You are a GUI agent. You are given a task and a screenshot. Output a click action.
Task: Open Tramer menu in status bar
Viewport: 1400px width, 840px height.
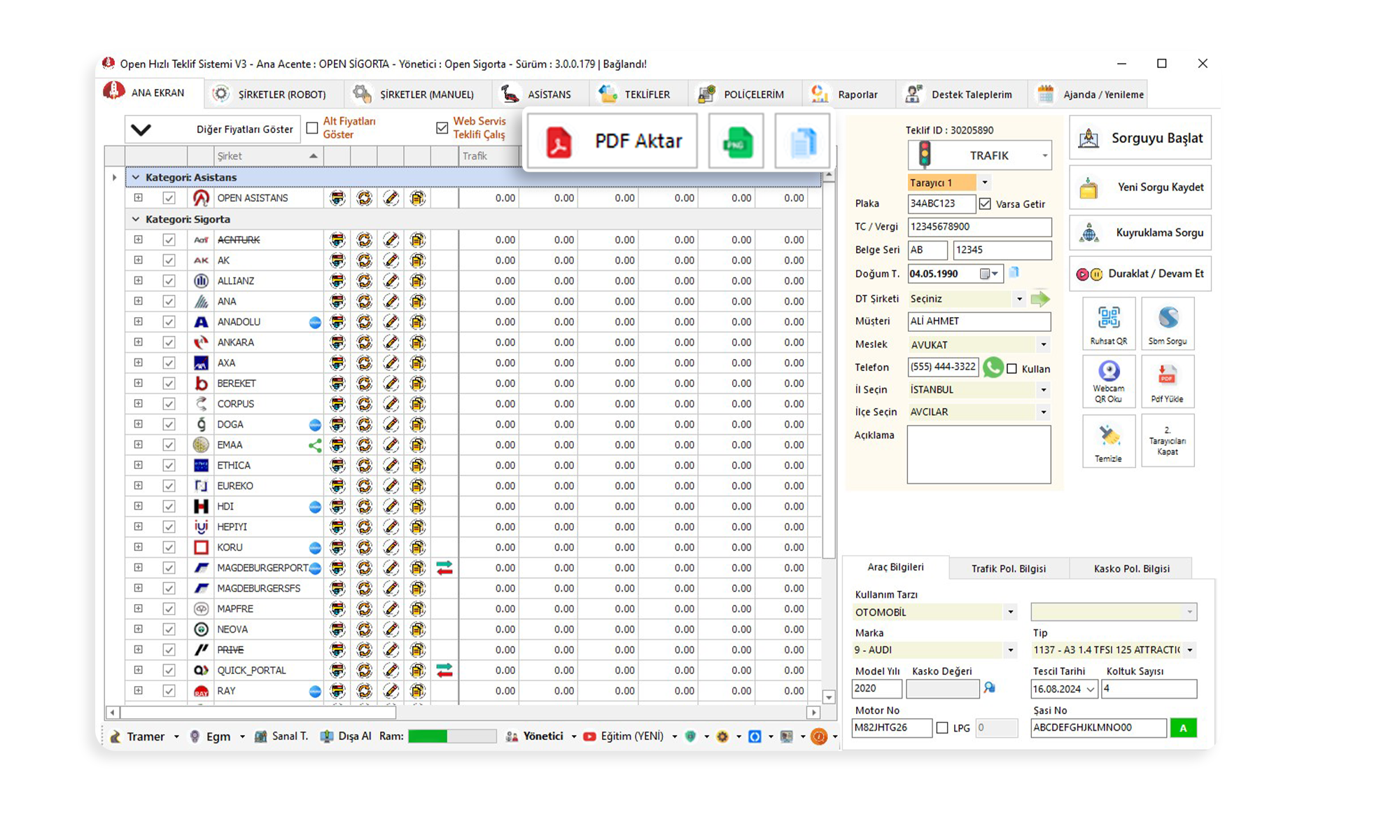pyautogui.click(x=145, y=736)
